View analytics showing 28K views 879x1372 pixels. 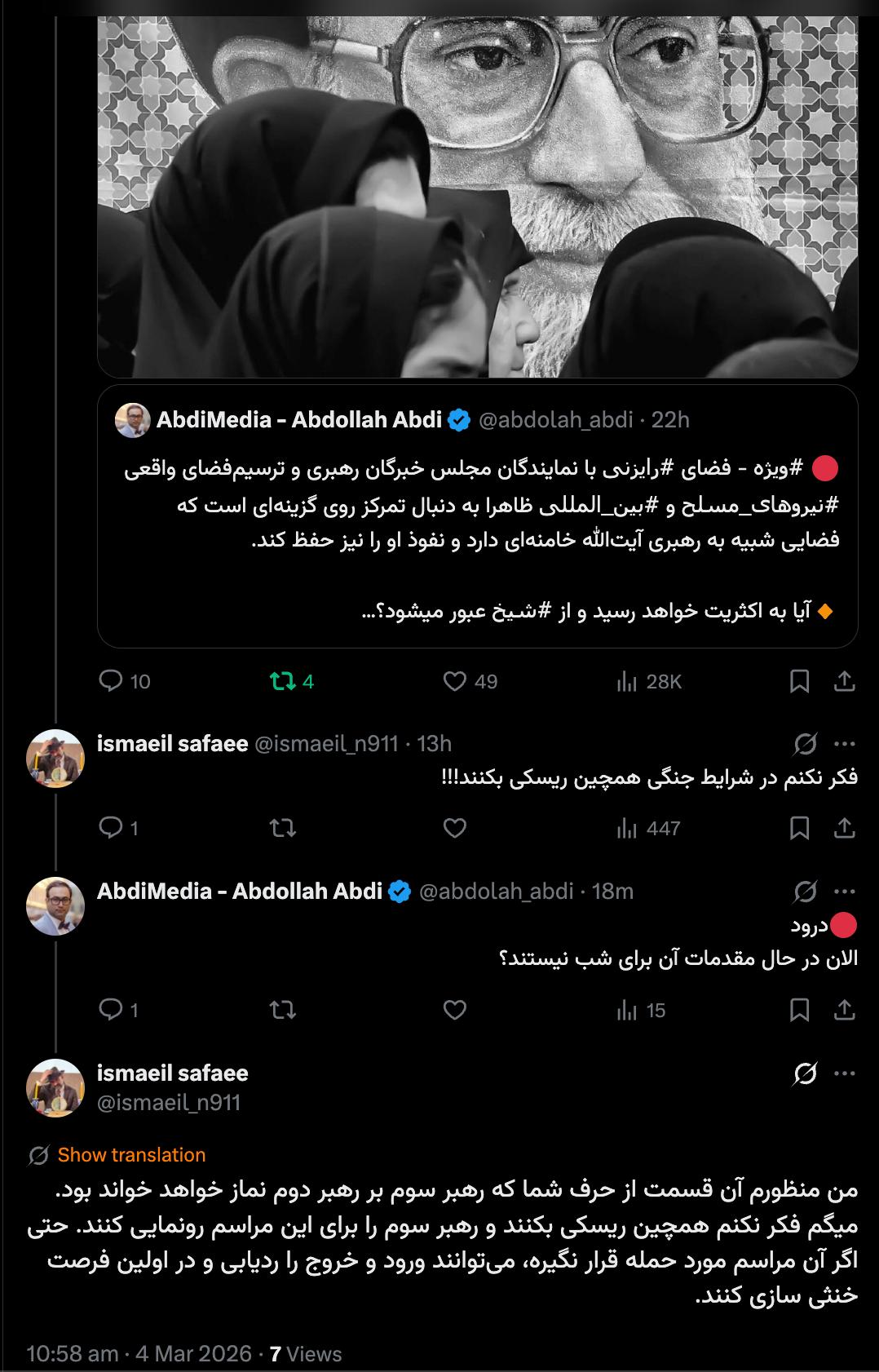(x=626, y=681)
